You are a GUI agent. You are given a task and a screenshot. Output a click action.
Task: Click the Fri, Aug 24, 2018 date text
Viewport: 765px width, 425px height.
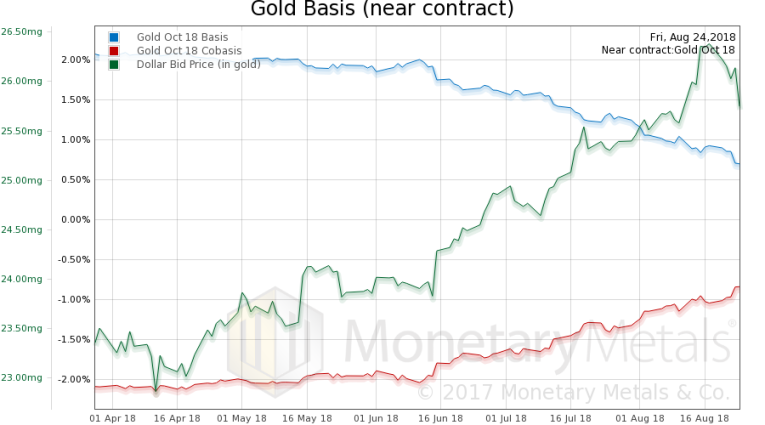coord(692,37)
